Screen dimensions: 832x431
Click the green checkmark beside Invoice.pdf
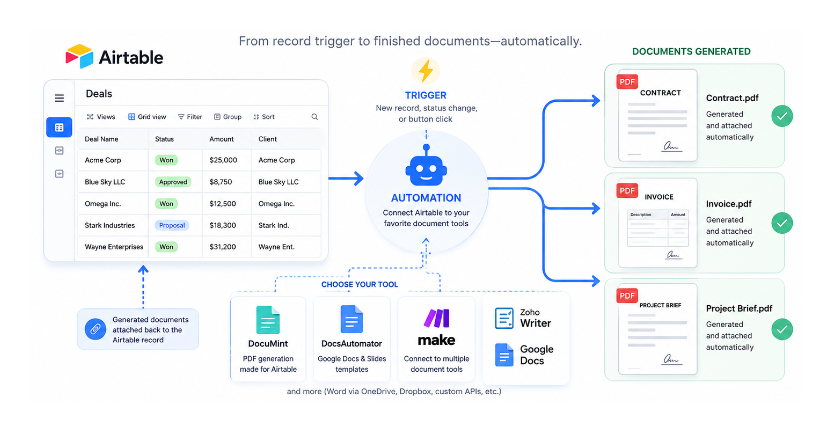point(782,223)
